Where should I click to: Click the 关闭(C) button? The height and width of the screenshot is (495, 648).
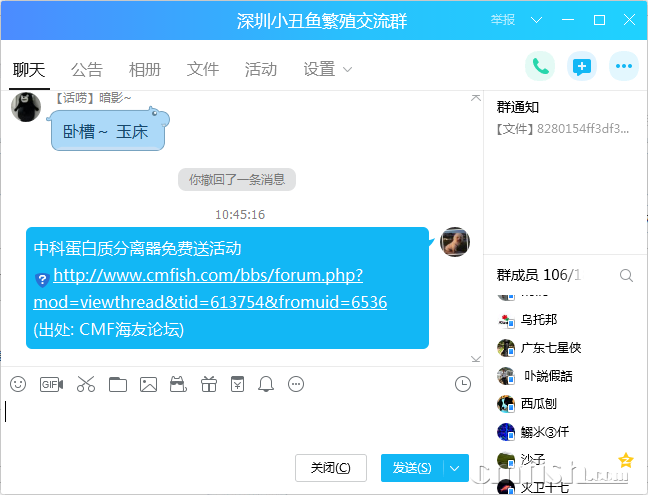point(331,468)
